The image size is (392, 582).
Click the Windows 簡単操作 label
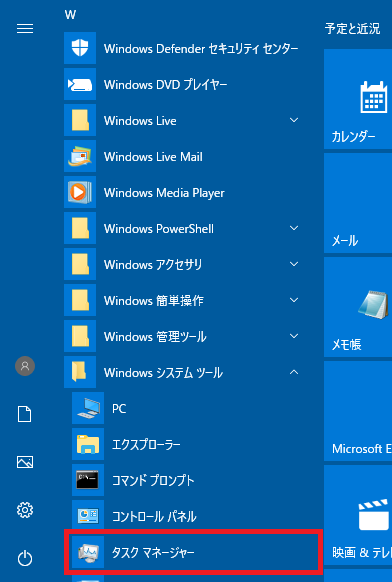(154, 301)
